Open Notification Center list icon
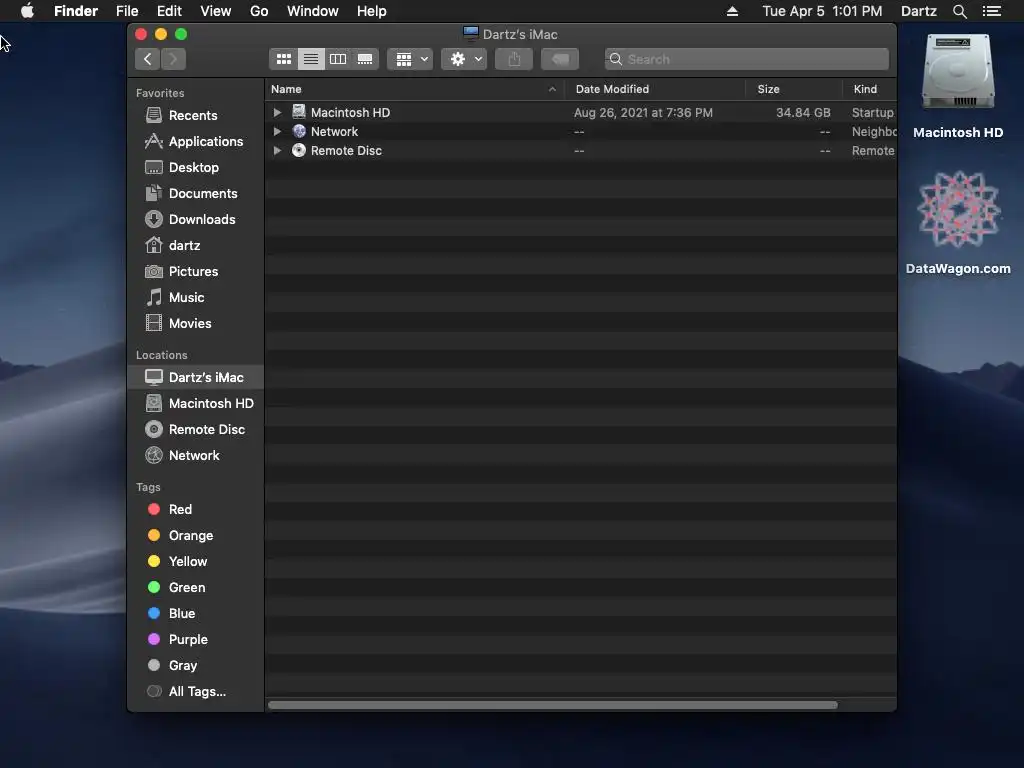Screen dimensions: 1024x768 point(991,11)
